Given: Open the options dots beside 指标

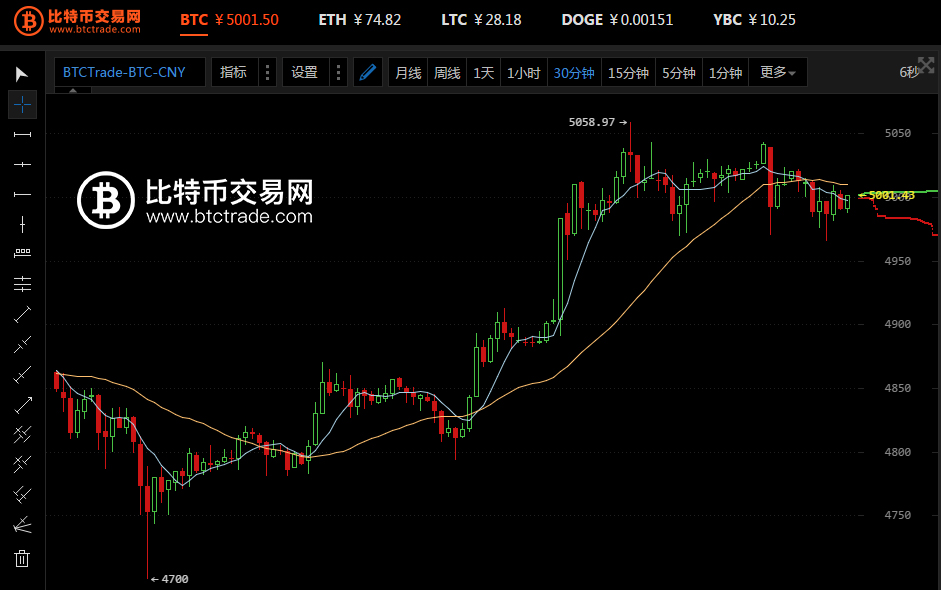Looking at the screenshot, I should pos(268,73).
